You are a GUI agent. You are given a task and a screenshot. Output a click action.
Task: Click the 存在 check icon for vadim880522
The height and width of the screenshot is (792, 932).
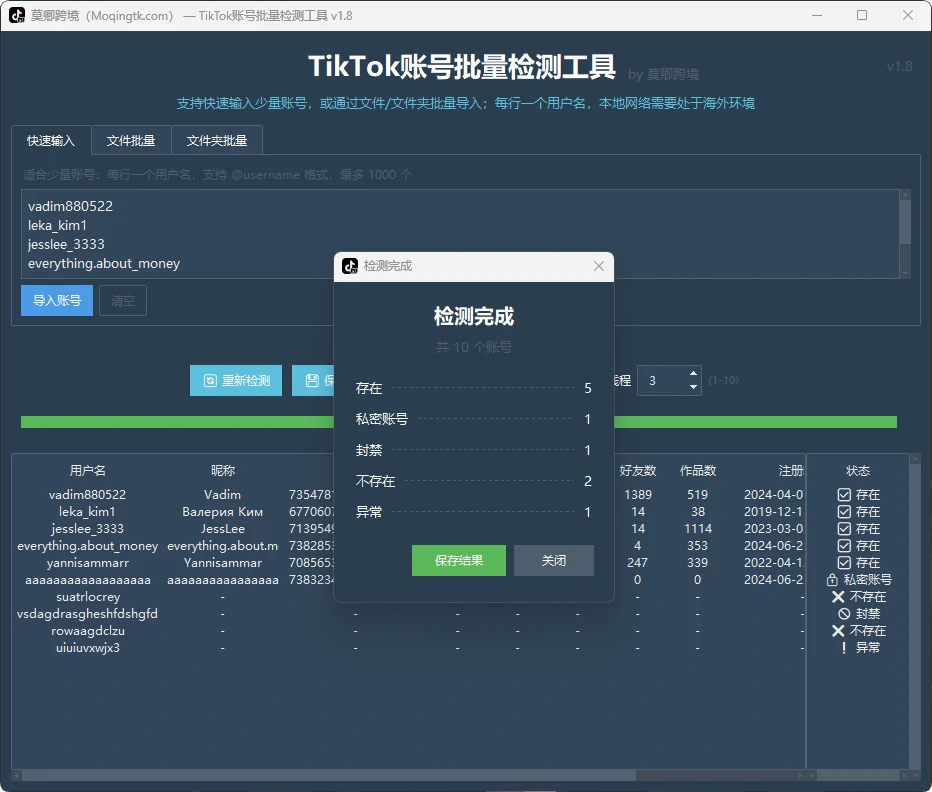click(x=844, y=495)
